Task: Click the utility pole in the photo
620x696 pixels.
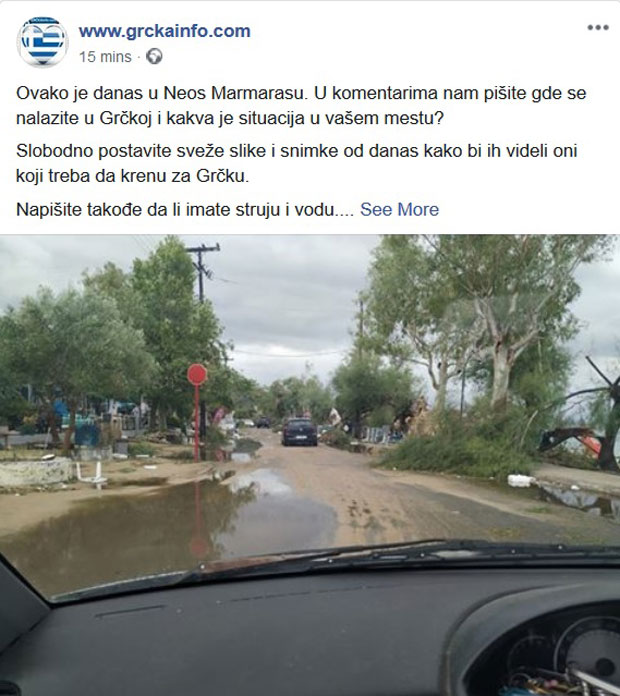Action: [x=202, y=273]
